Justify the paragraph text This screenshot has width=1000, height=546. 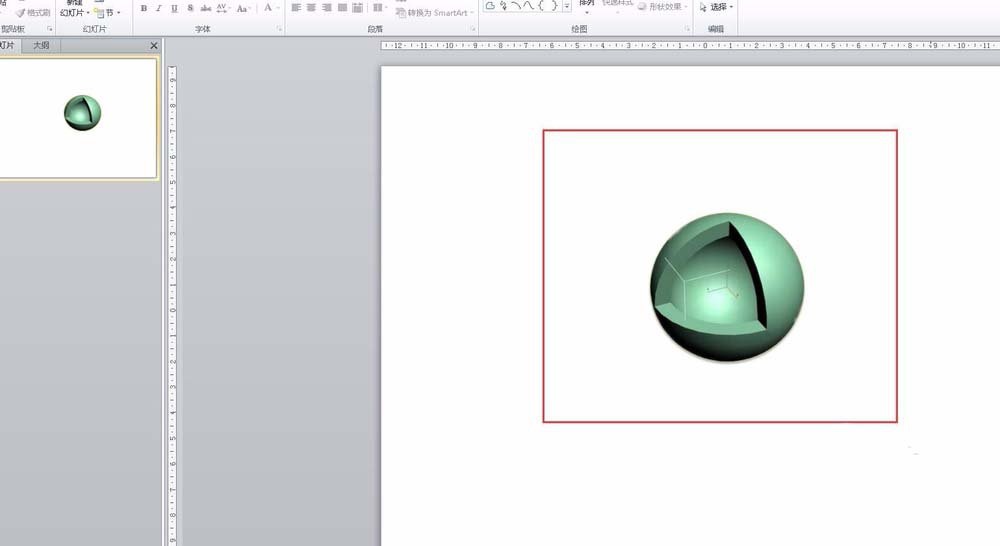tap(343, 8)
